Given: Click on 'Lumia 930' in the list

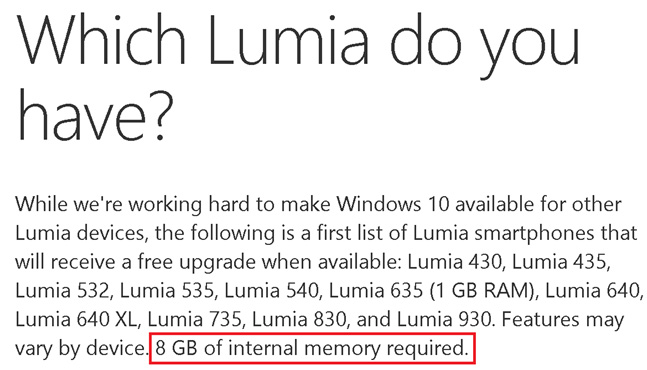Looking at the screenshot, I should (x=444, y=320).
